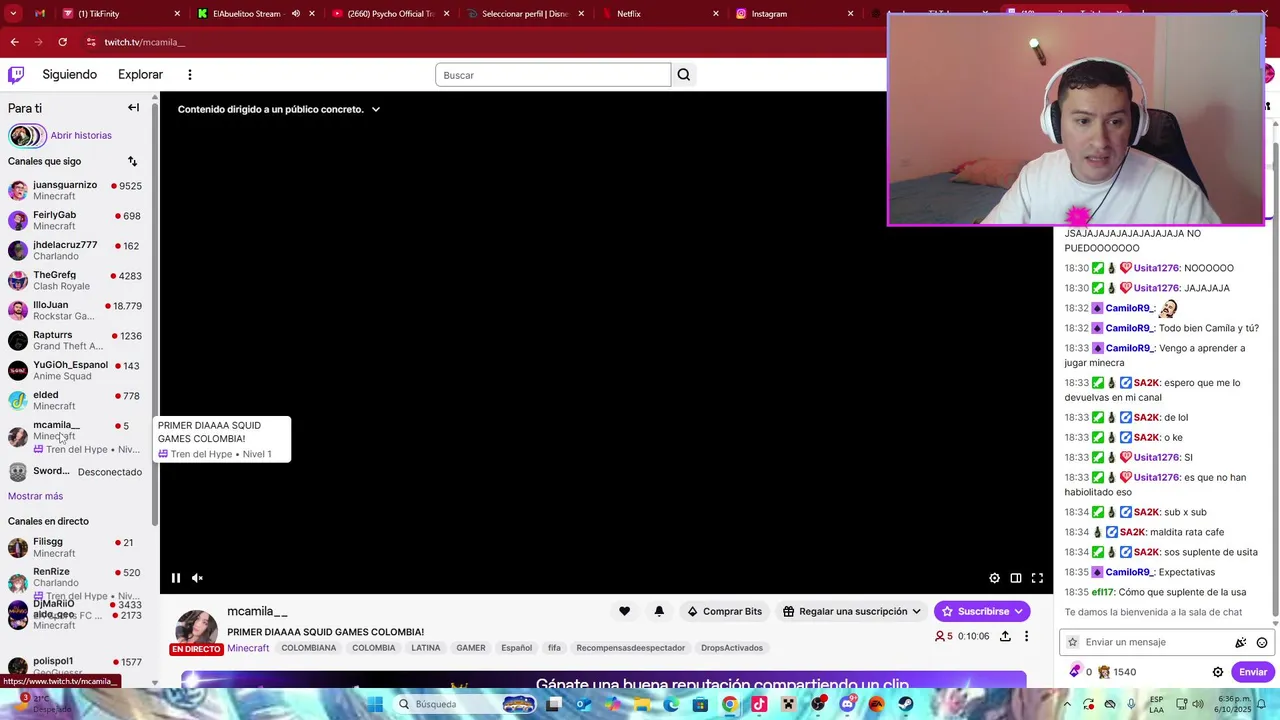Image resolution: width=1280 pixels, height=720 pixels.
Task: Click the LATINA tag
Action: 426,648
